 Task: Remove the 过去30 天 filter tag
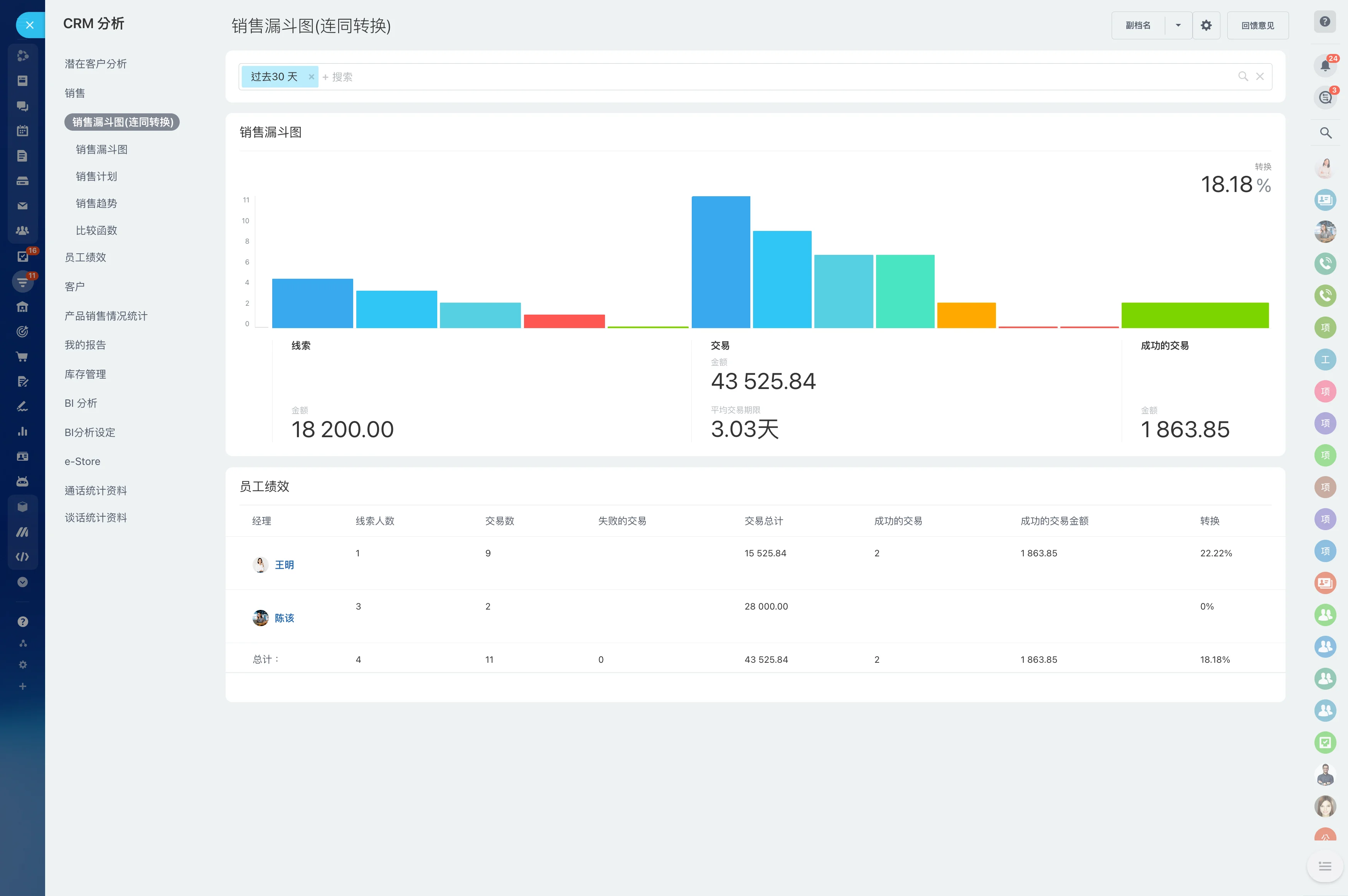[x=312, y=77]
